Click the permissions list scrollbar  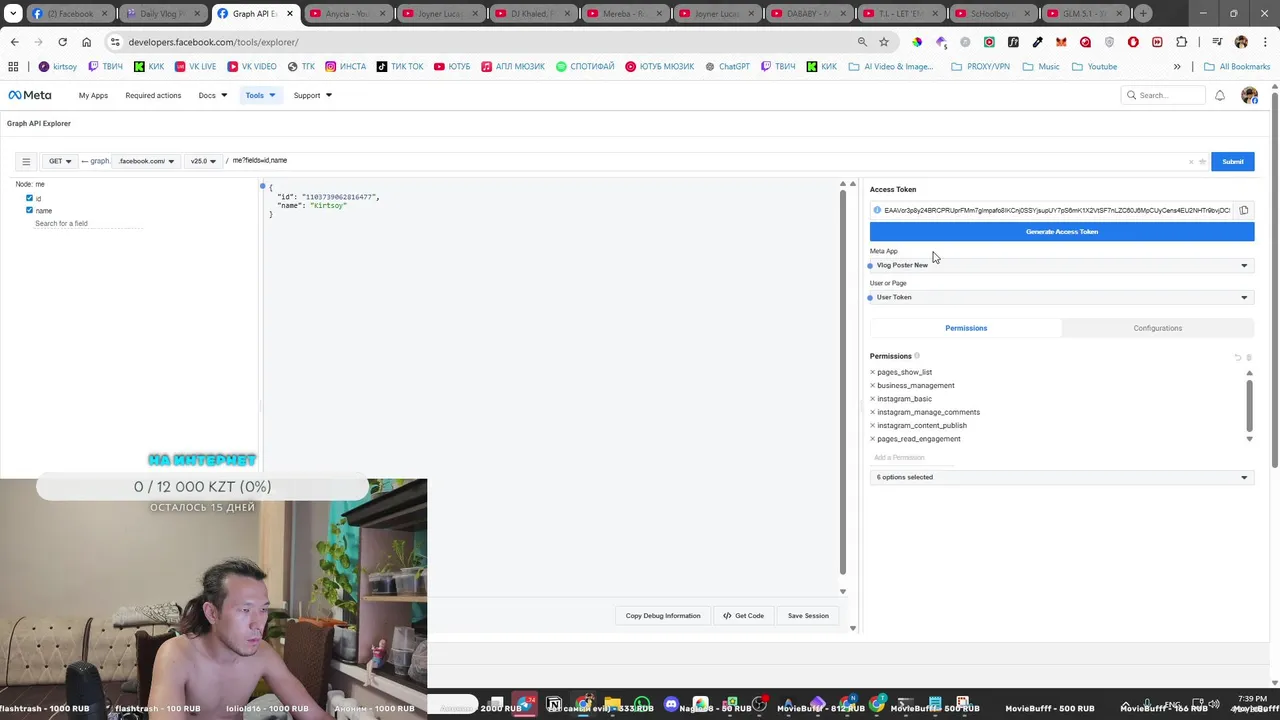click(x=1249, y=405)
